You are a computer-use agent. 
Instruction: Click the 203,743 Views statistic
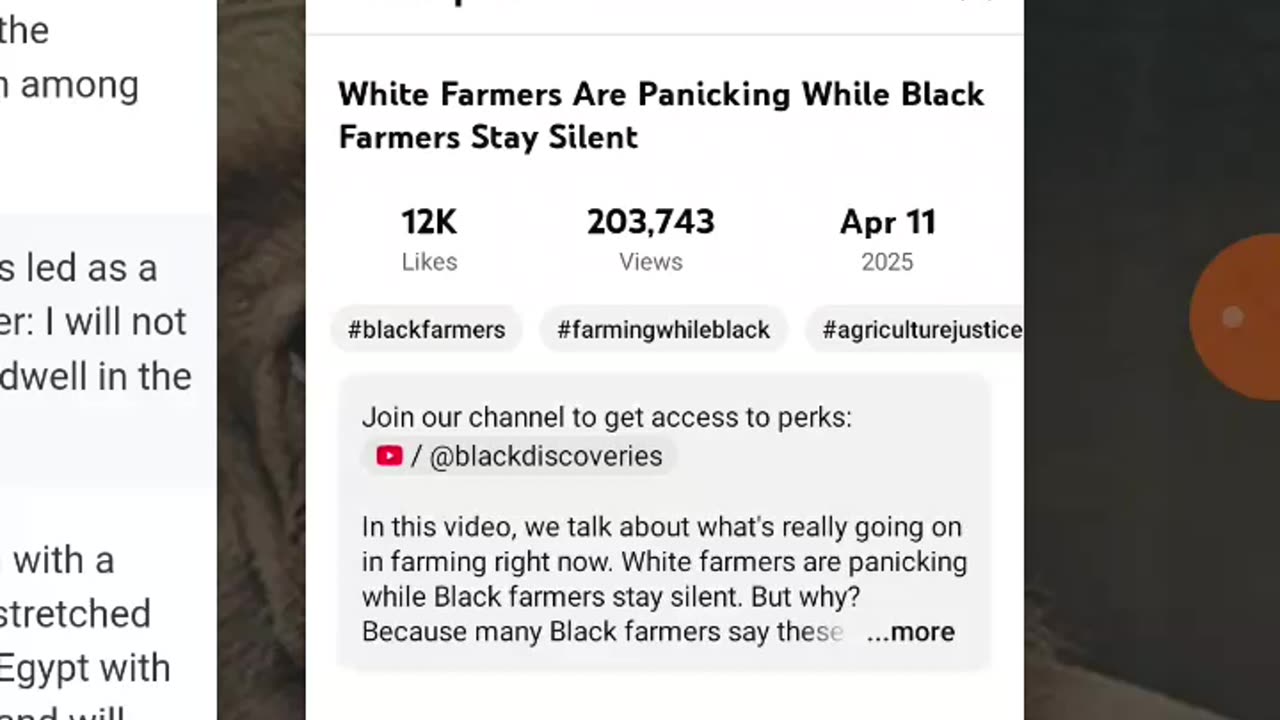[651, 239]
